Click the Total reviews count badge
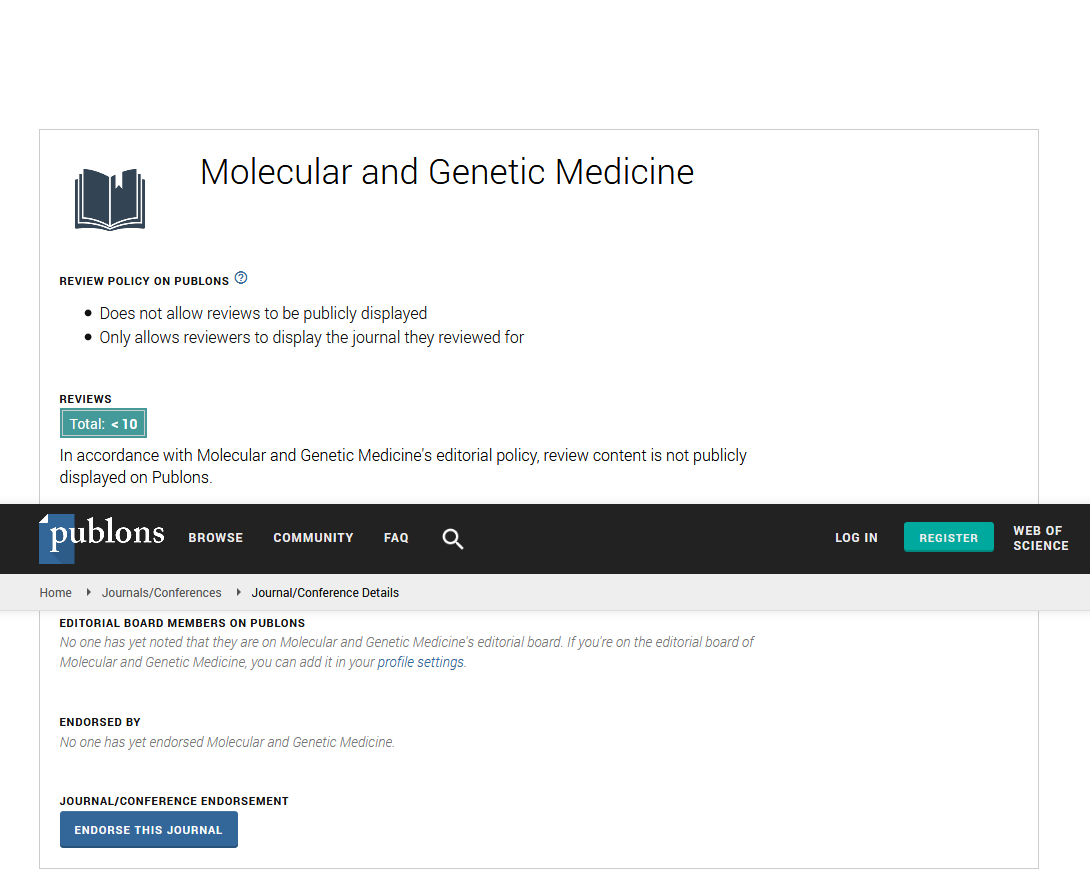1090x888 pixels. pos(103,424)
